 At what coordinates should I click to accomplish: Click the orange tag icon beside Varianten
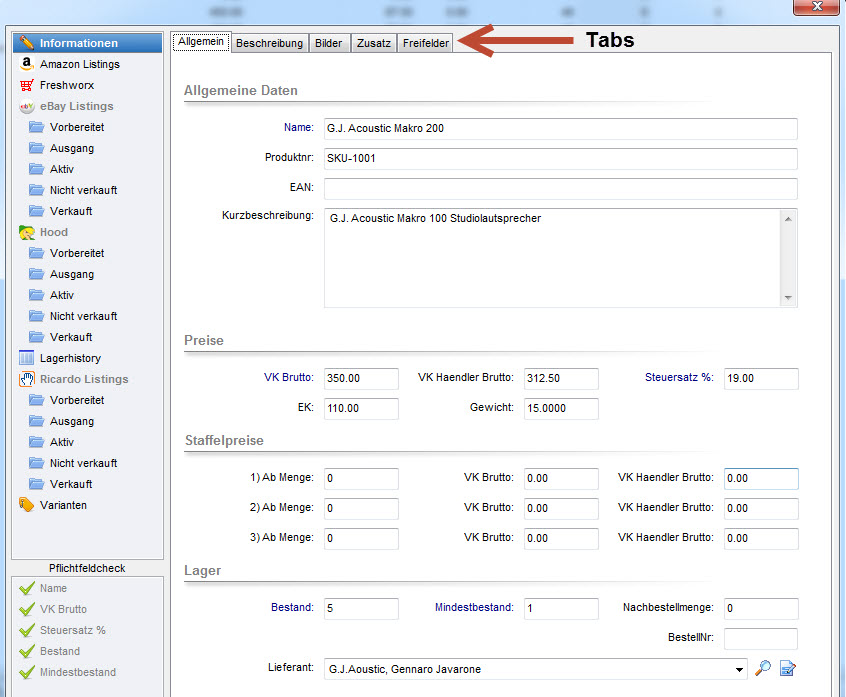coord(26,505)
